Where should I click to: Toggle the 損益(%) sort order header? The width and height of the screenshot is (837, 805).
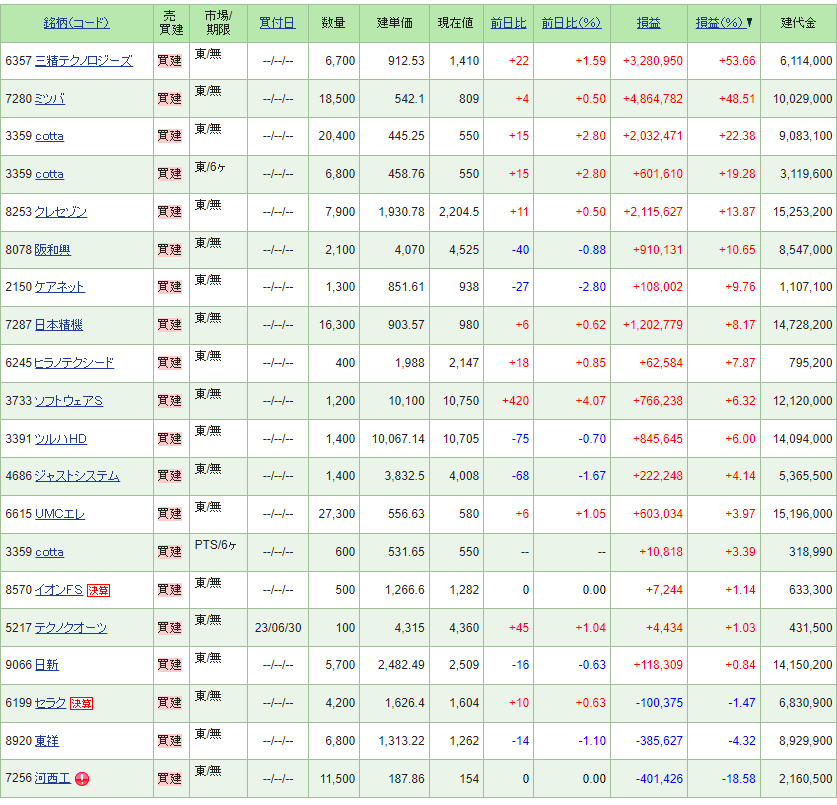tap(724, 22)
